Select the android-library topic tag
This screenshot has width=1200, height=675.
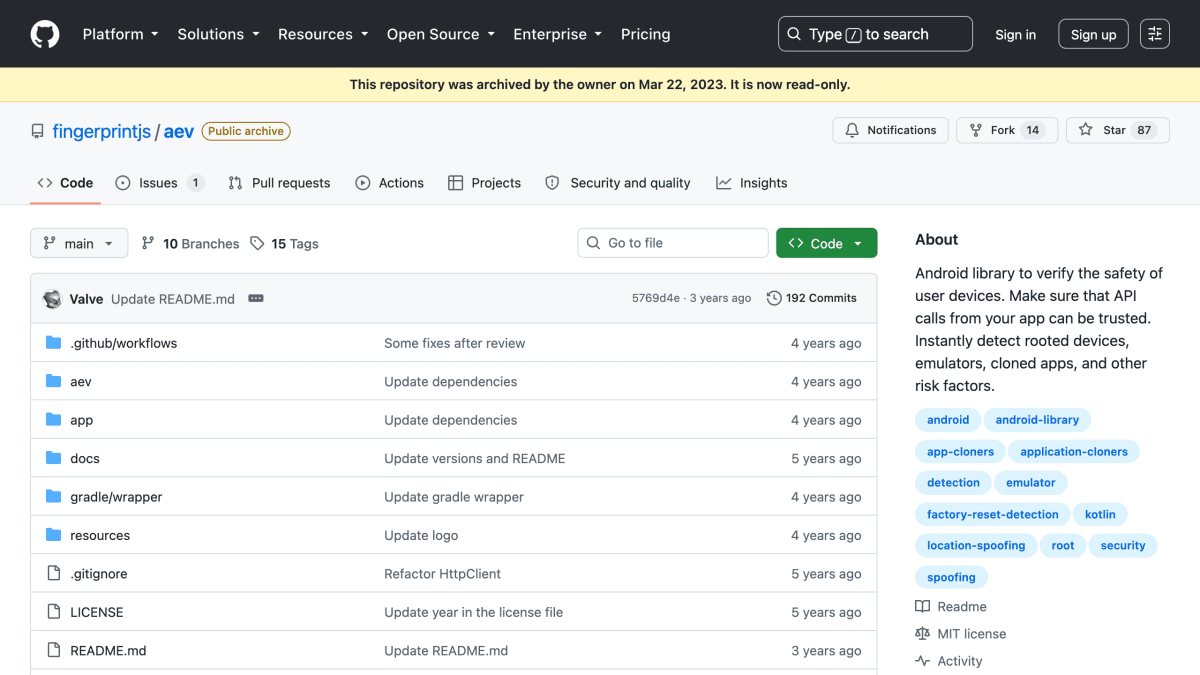click(x=1037, y=420)
